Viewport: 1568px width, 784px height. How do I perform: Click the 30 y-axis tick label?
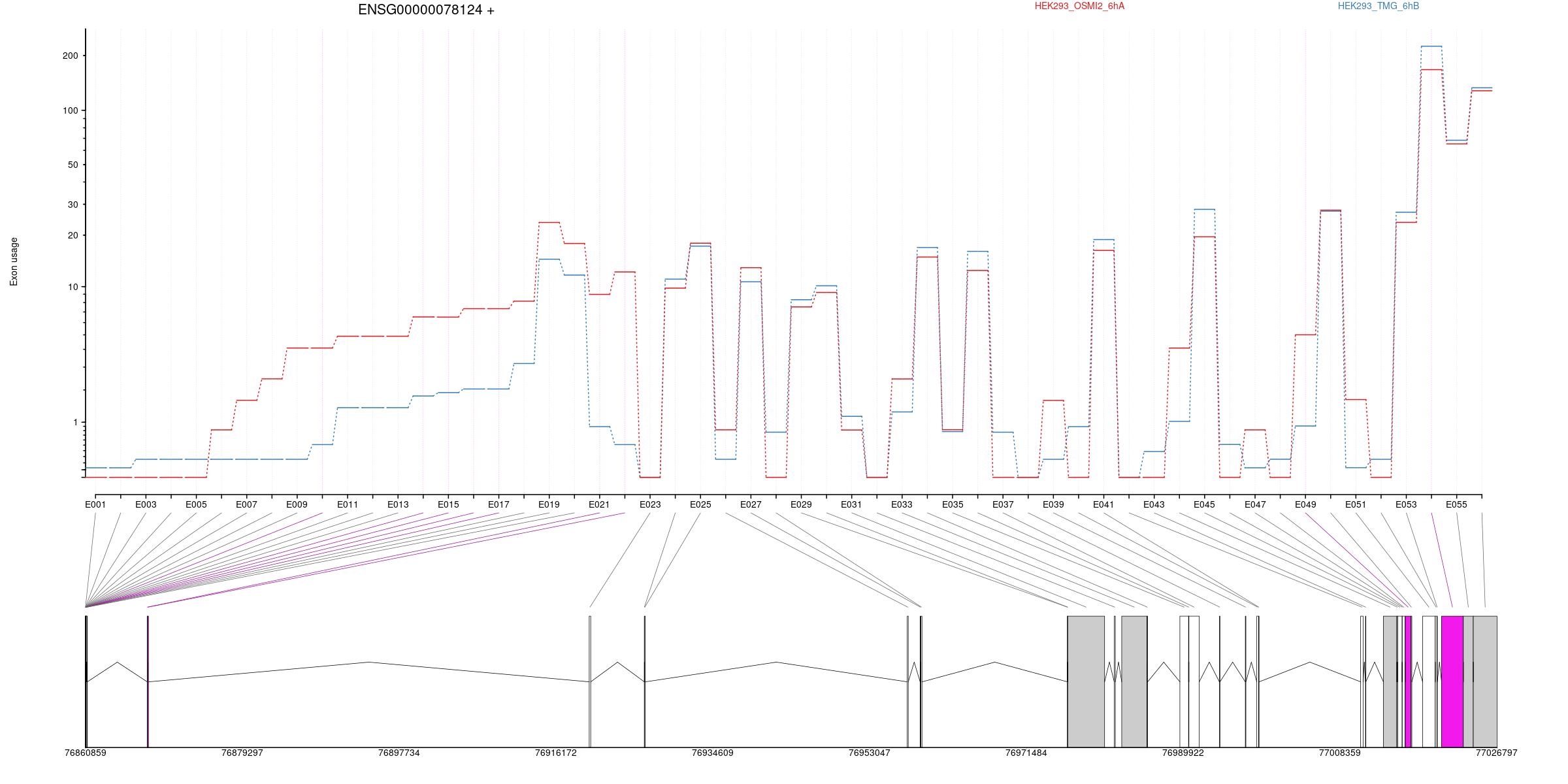[x=73, y=204]
